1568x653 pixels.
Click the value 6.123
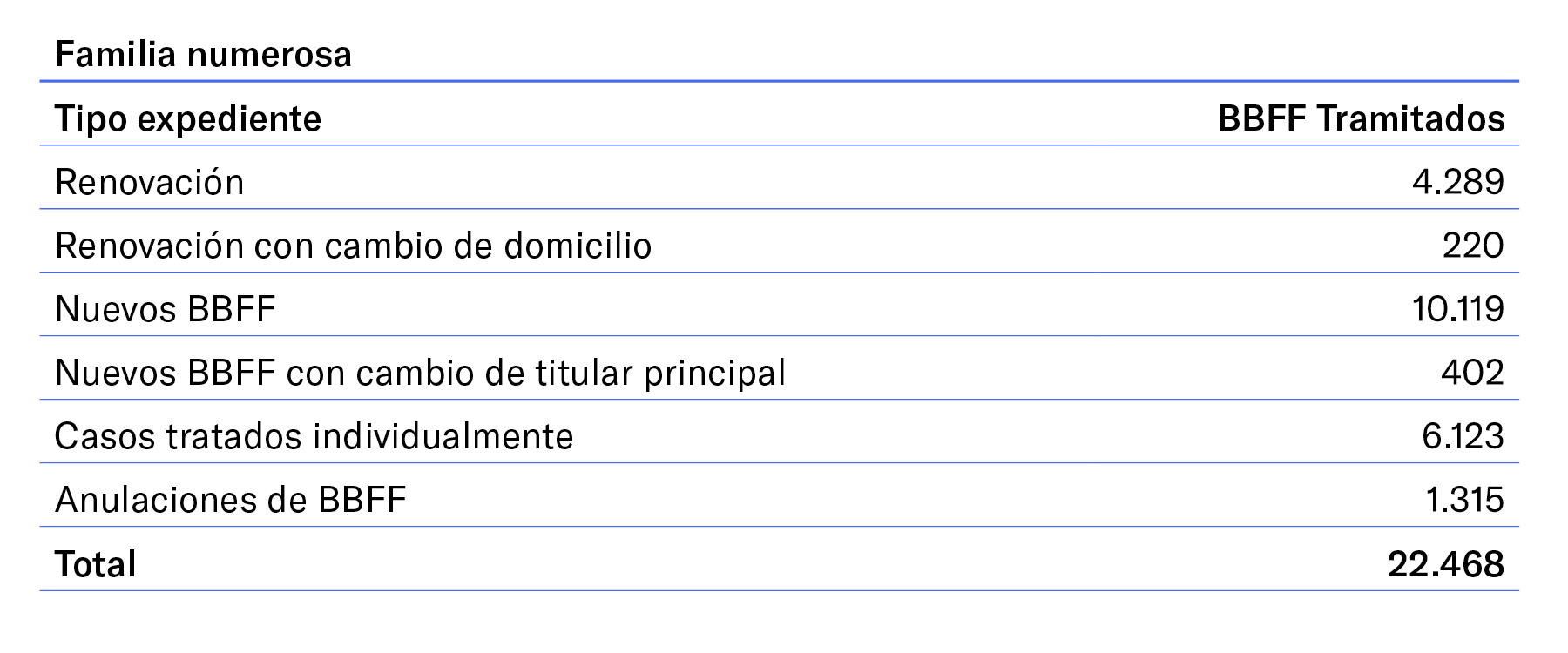1463,436
